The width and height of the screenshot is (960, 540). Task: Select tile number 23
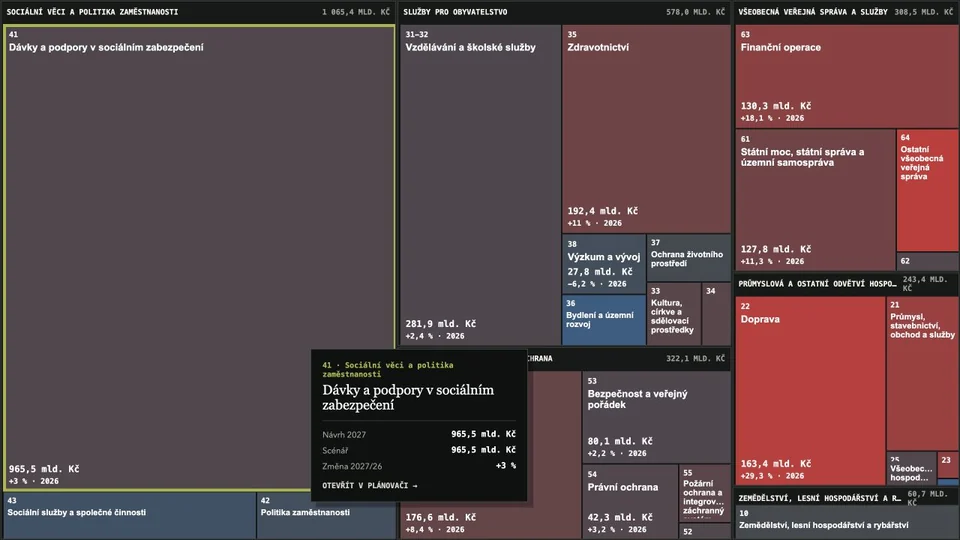(x=948, y=465)
